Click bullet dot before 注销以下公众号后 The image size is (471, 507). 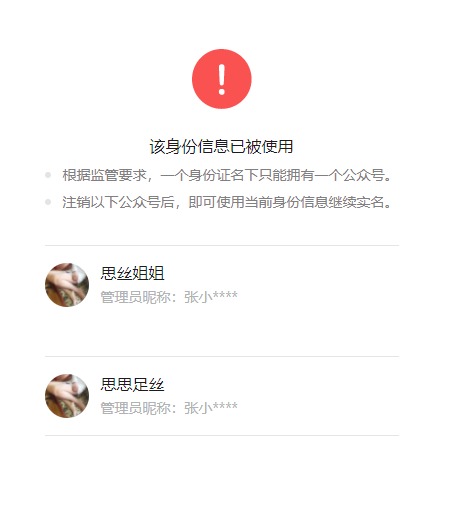point(48,202)
